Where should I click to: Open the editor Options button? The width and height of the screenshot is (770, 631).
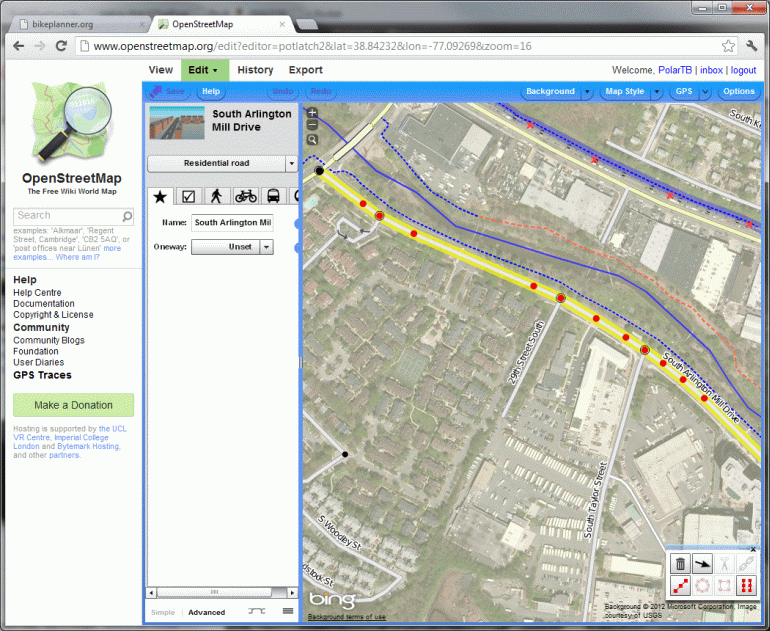click(x=739, y=91)
